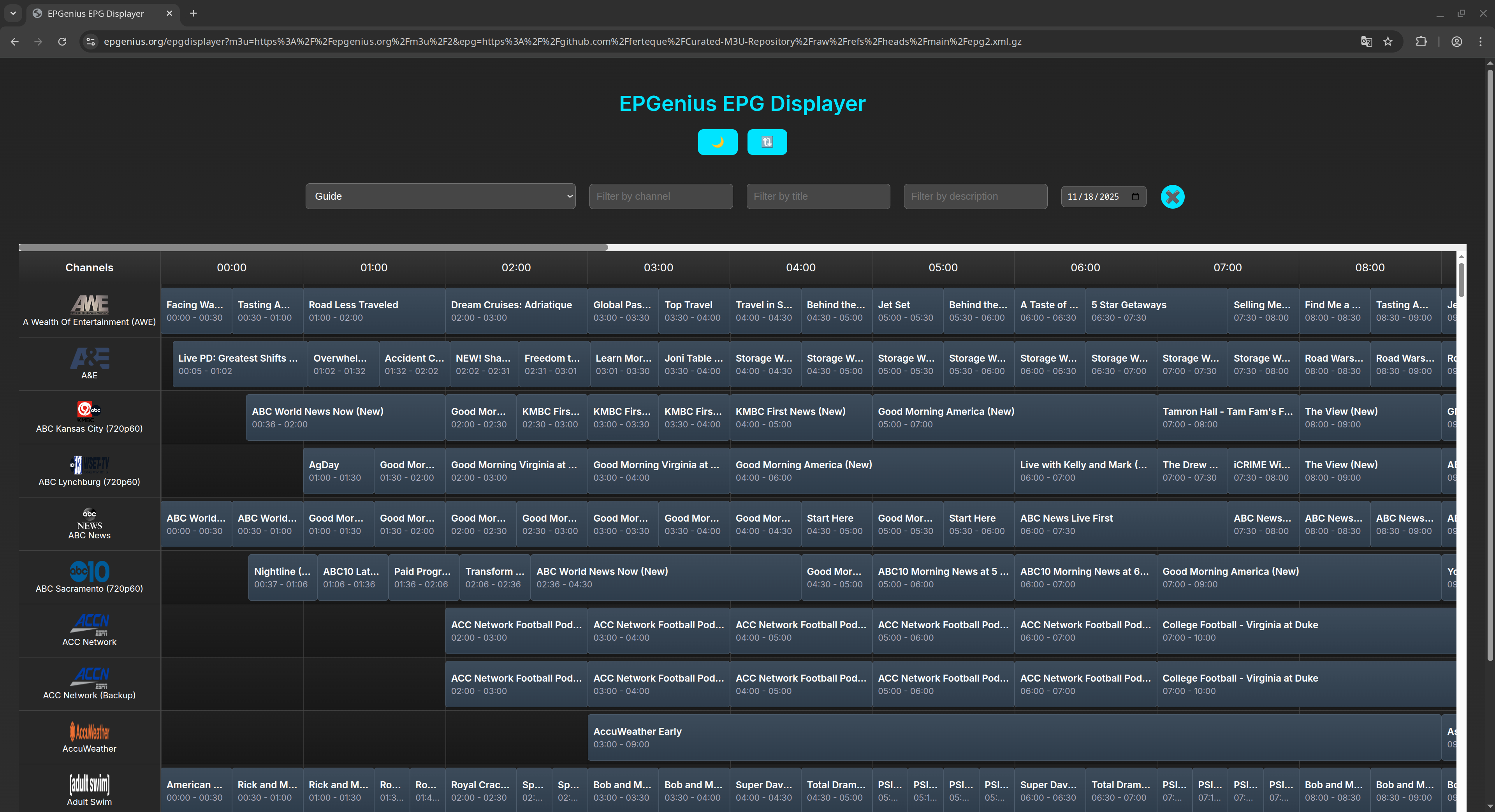Open the browser extensions puzzle icon
The height and width of the screenshot is (812, 1495).
[1422, 41]
